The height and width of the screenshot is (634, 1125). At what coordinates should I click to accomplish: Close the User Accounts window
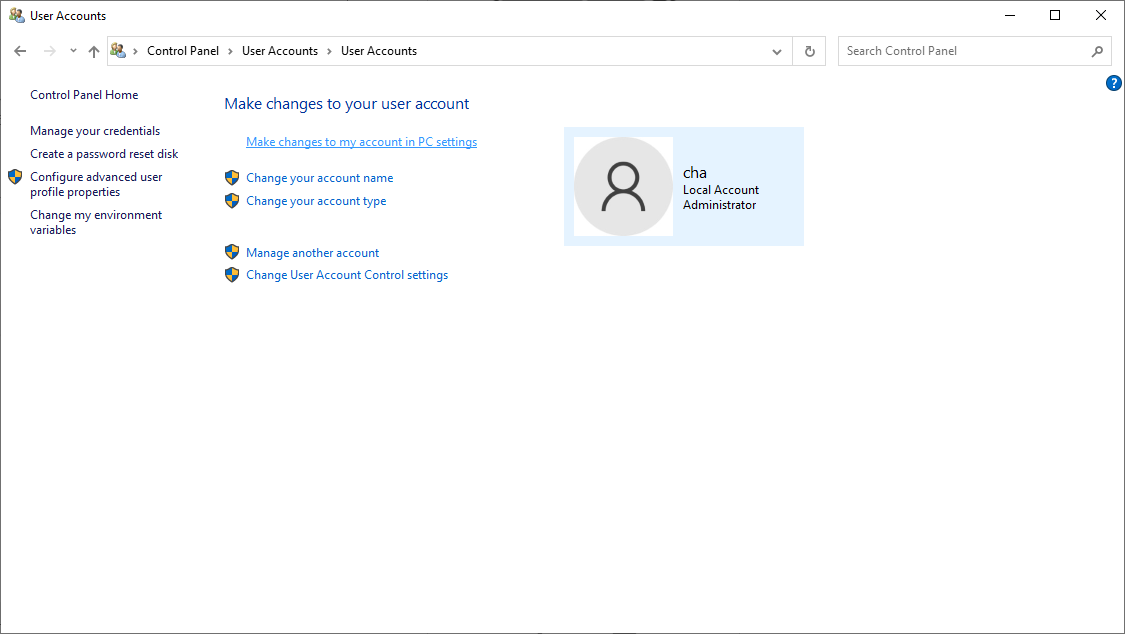point(1101,15)
